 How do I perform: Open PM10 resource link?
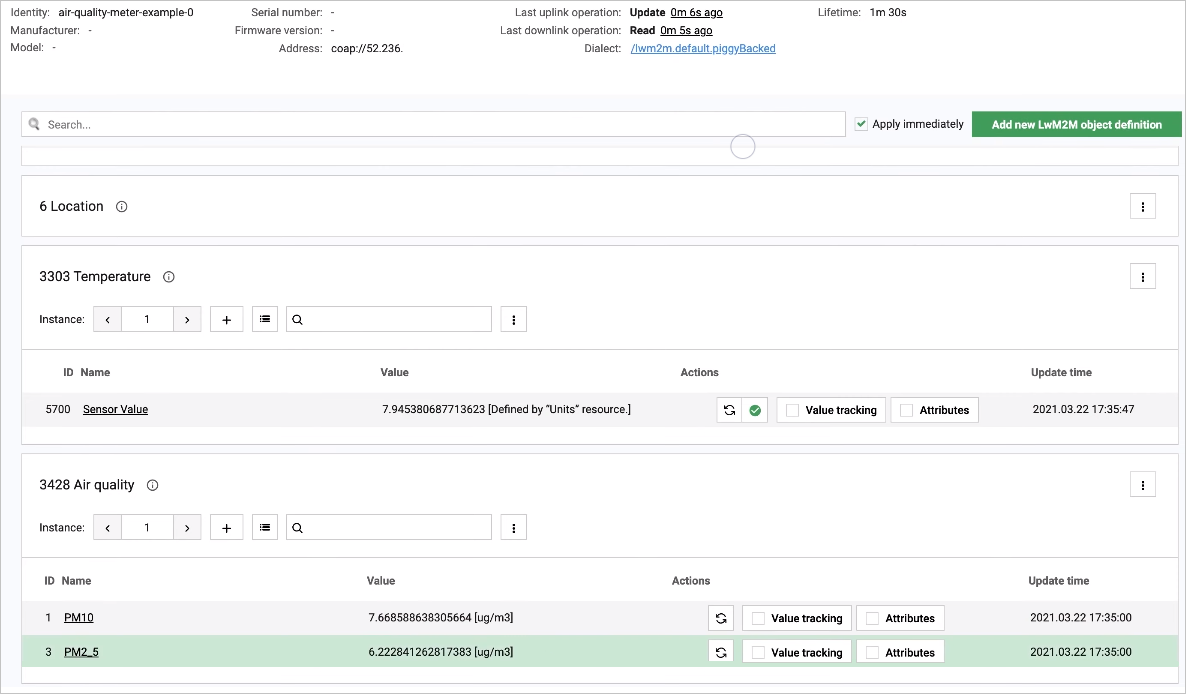point(79,618)
